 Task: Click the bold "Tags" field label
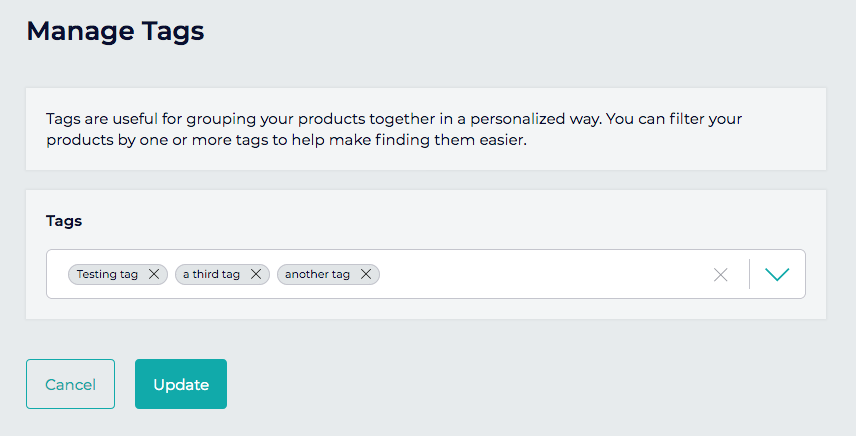point(64,220)
